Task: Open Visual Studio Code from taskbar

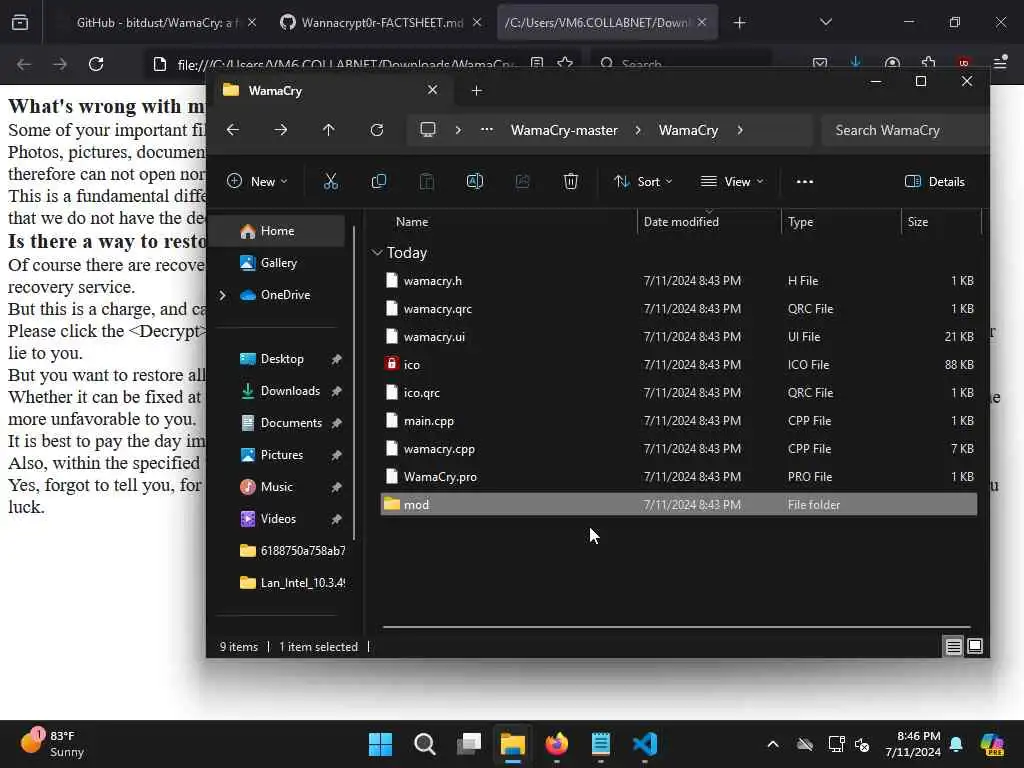Action: tap(645, 744)
